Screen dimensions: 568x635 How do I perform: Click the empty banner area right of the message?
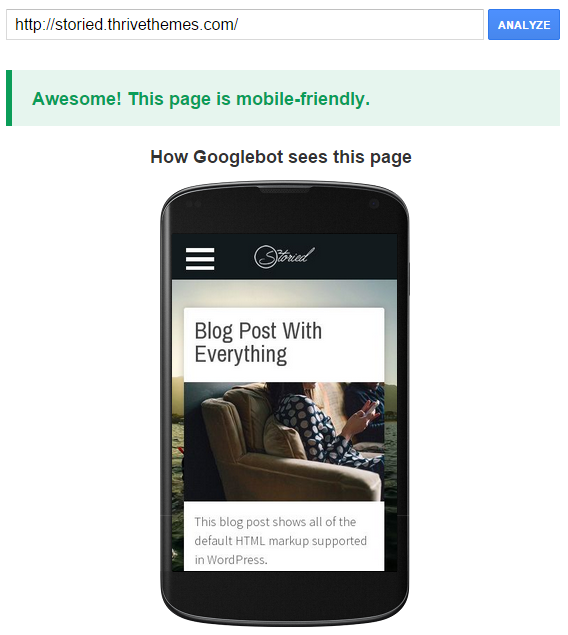pos(466,98)
